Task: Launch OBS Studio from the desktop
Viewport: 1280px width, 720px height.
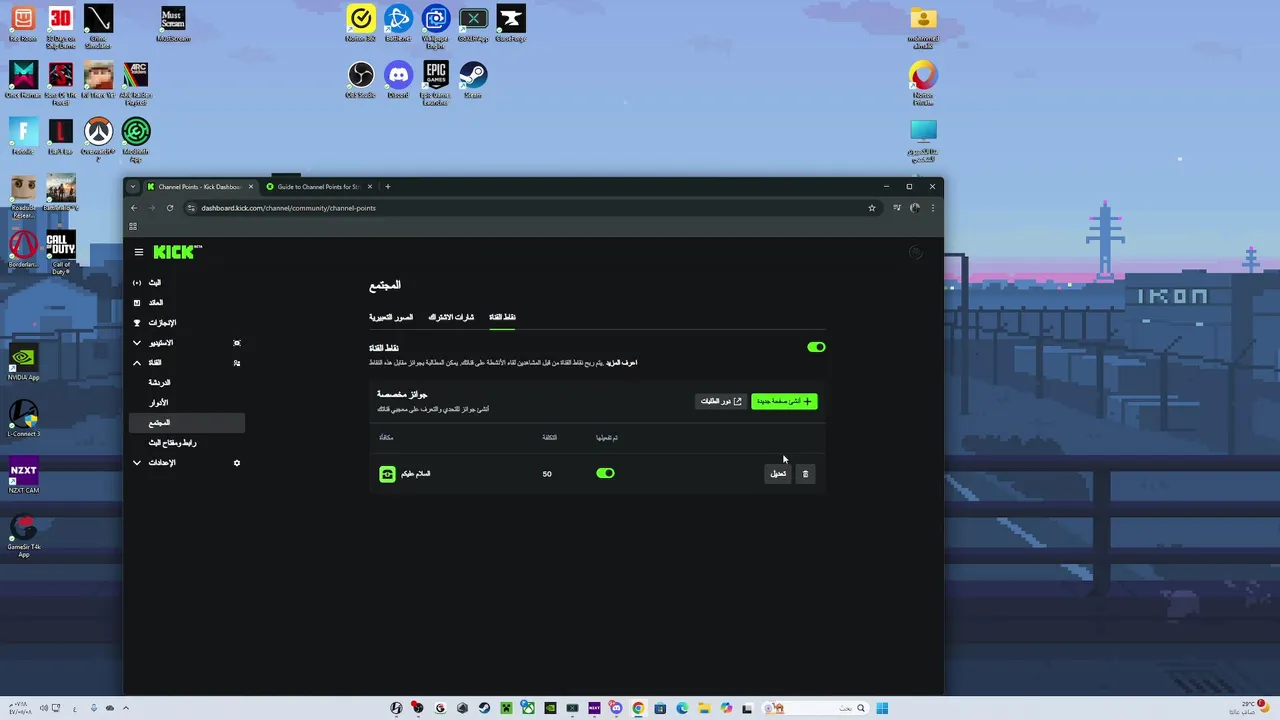Action: tap(360, 80)
